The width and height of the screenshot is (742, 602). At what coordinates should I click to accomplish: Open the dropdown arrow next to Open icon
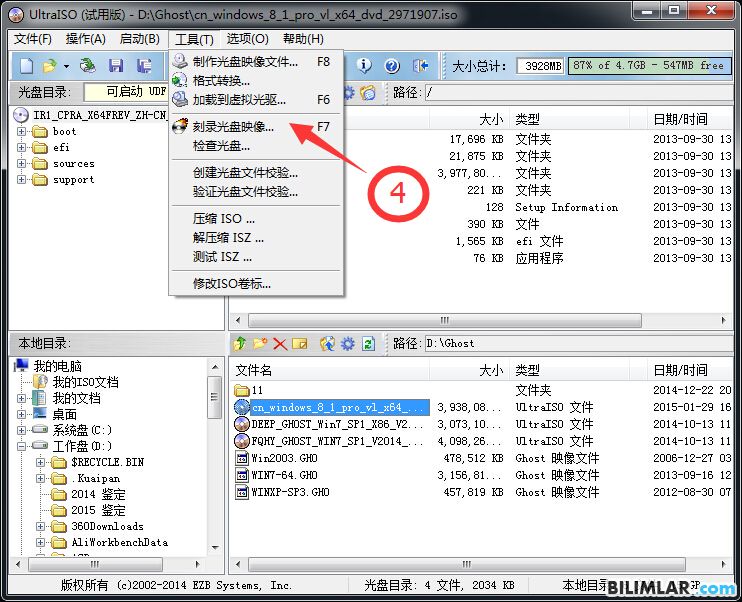coord(66,66)
